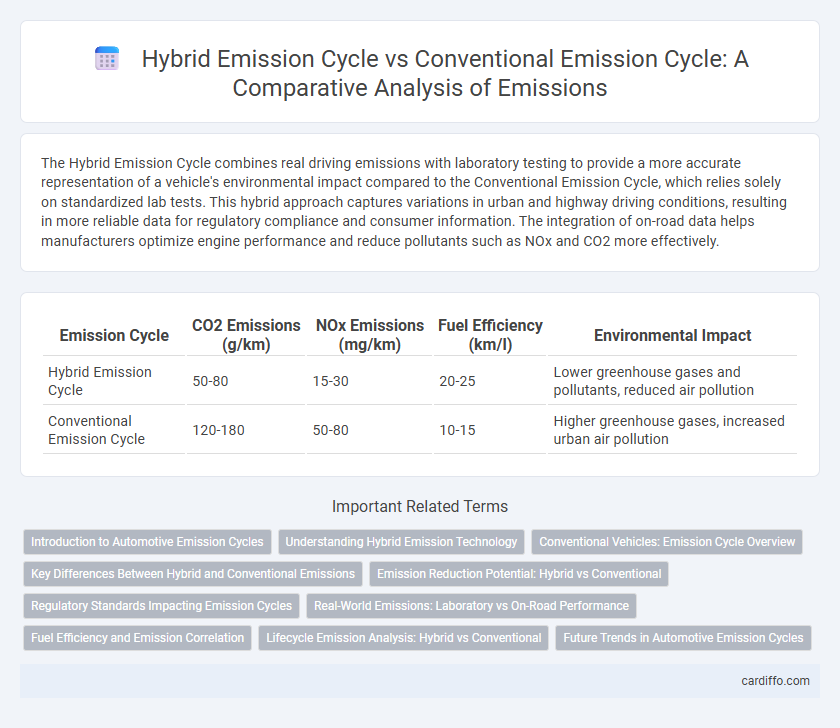840x728 pixels.
Task: Click 'Higher greenhouse gases' impact cell
Action: pyautogui.click(x=672, y=430)
